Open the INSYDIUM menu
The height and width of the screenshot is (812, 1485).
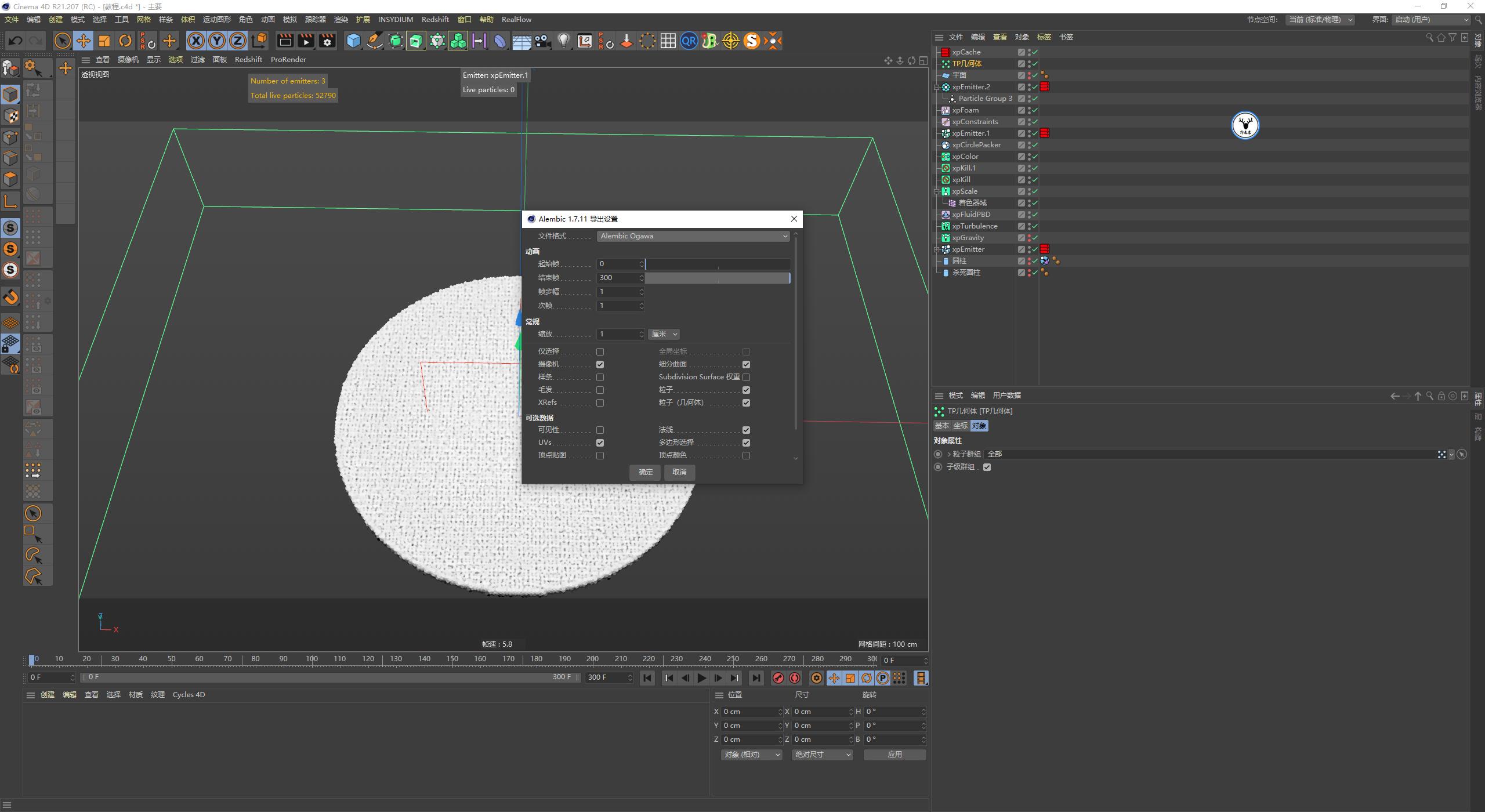pos(395,19)
